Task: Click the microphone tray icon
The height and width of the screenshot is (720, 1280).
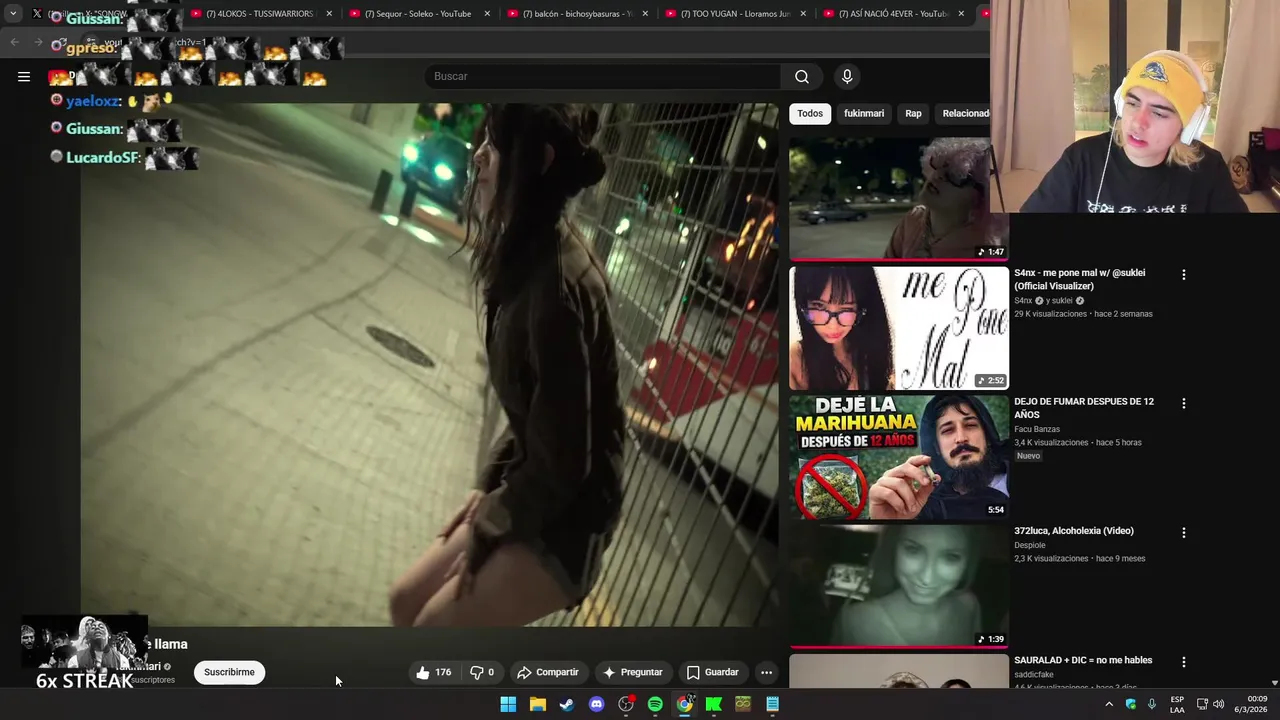Action: (x=1152, y=704)
